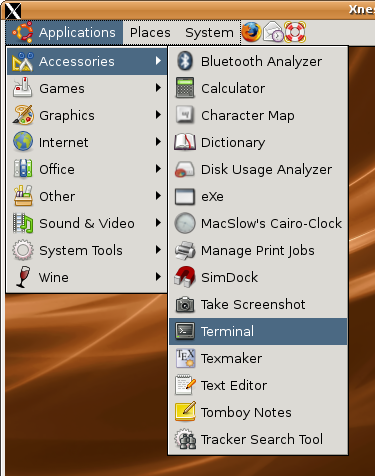Click the lifebuoy Help icon
The width and height of the screenshot is (375, 476).
[x=295, y=32]
